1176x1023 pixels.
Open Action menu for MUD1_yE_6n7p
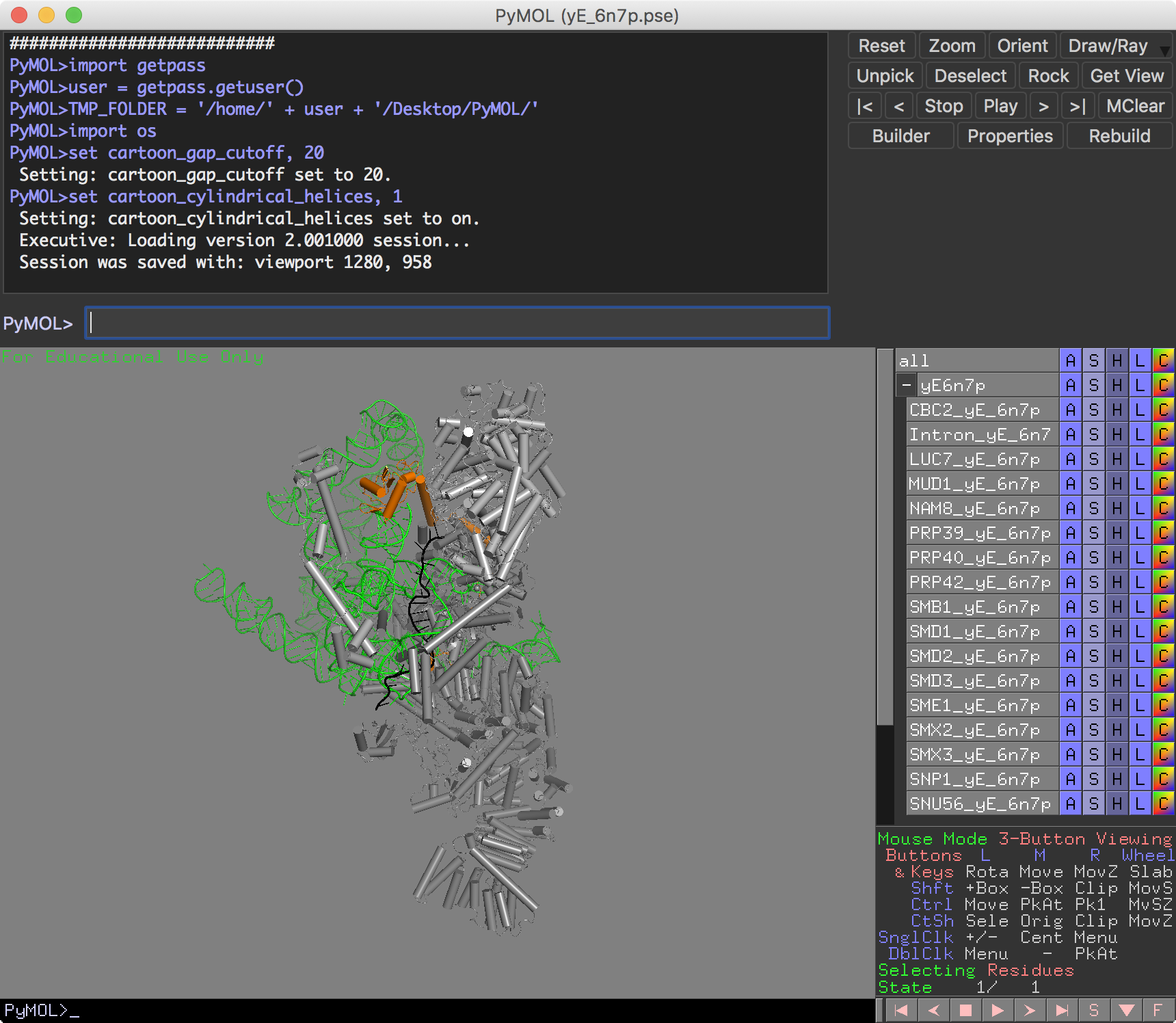[x=1071, y=483]
